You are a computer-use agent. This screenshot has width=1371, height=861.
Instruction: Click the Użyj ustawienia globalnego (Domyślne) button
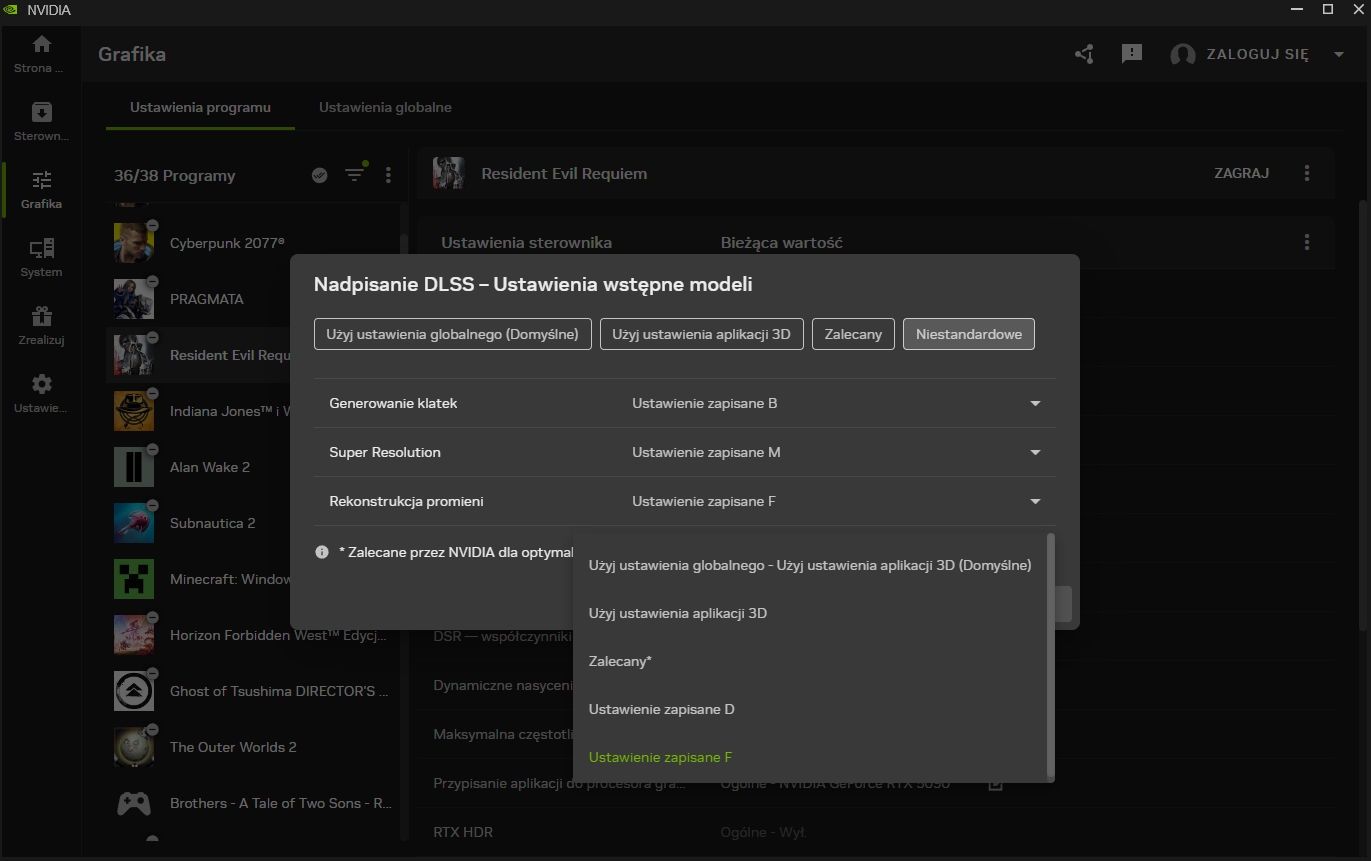pos(453,334)
